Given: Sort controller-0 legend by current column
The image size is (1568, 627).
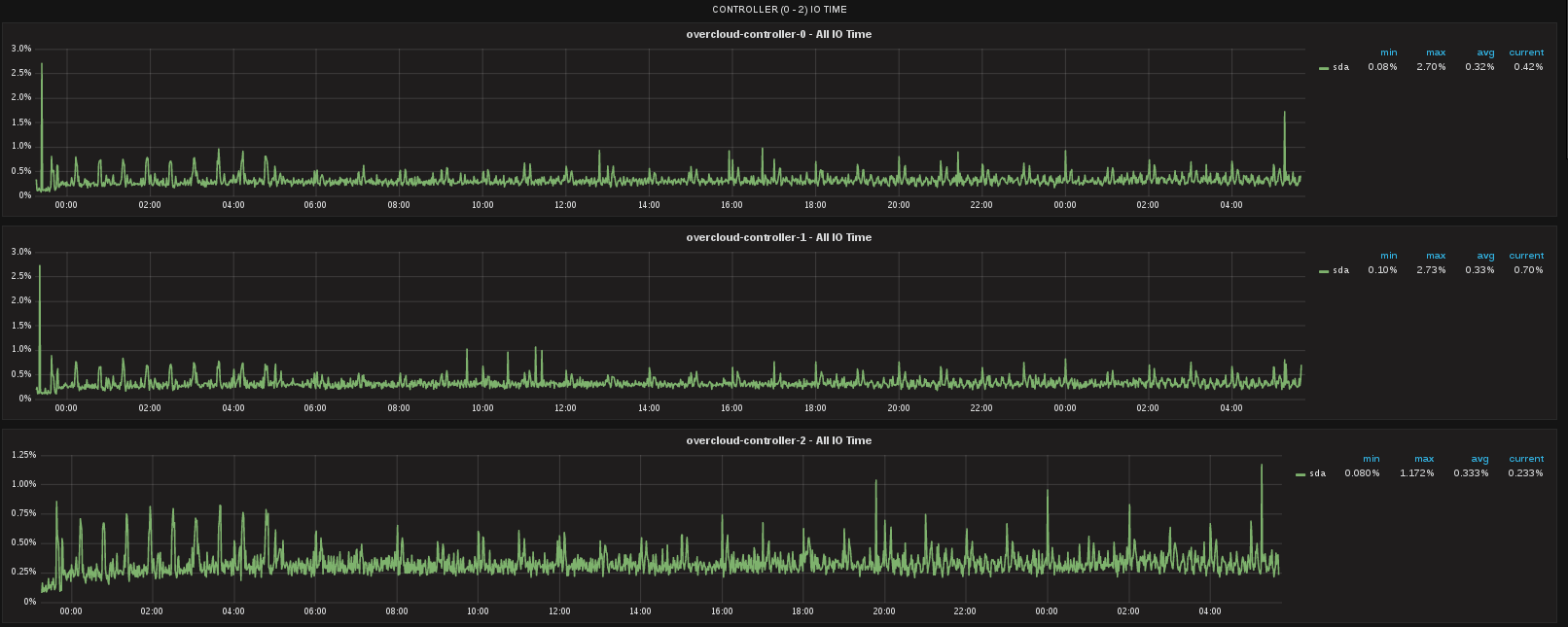Looking at the screenshot, I should [1526, 52].
